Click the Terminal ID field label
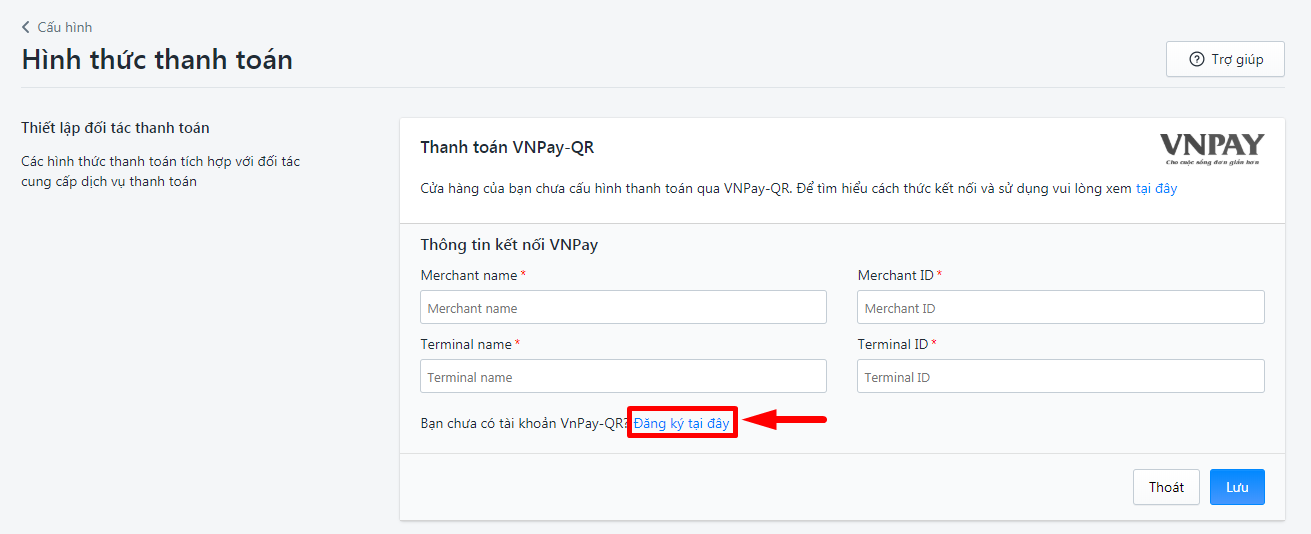The image size is (1311, 534). (893, 344)
